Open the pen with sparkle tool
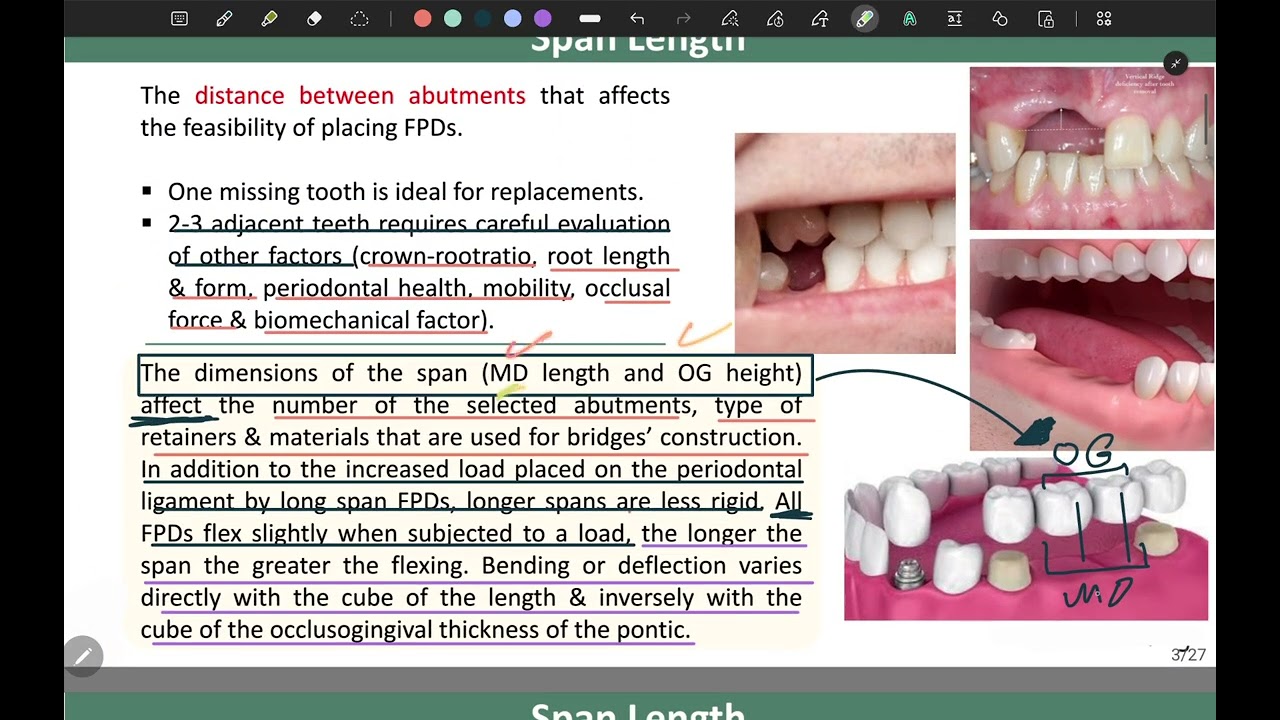Viewport: 1280px width, 720px height. 730,18
